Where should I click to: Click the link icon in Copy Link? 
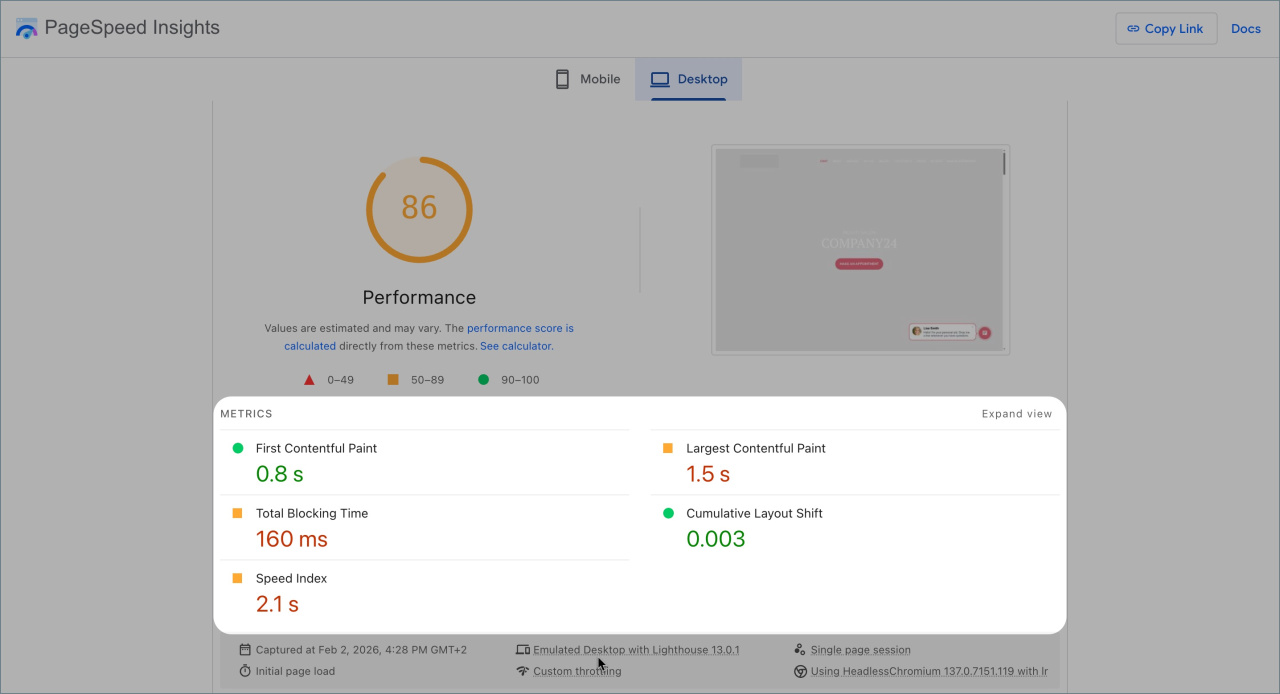1133,29
